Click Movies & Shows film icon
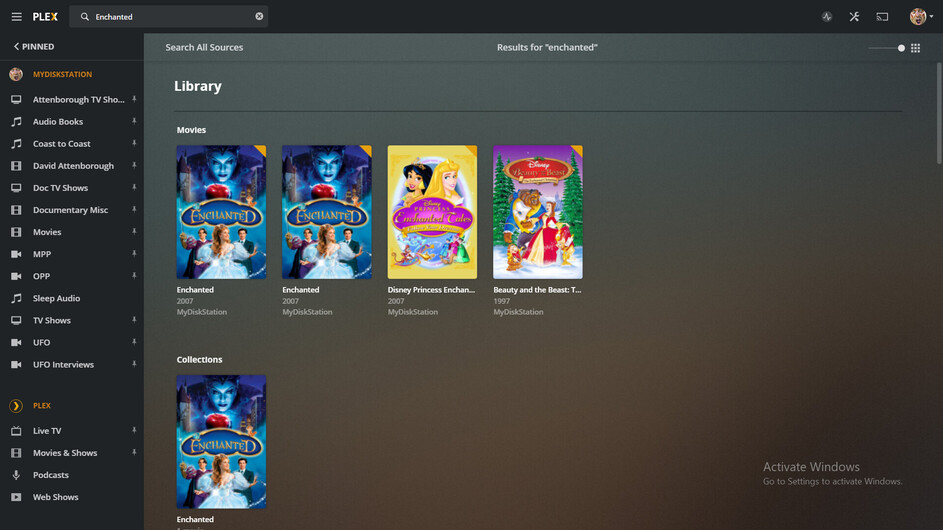The image size is (943, 530). (x=16, y=453)
